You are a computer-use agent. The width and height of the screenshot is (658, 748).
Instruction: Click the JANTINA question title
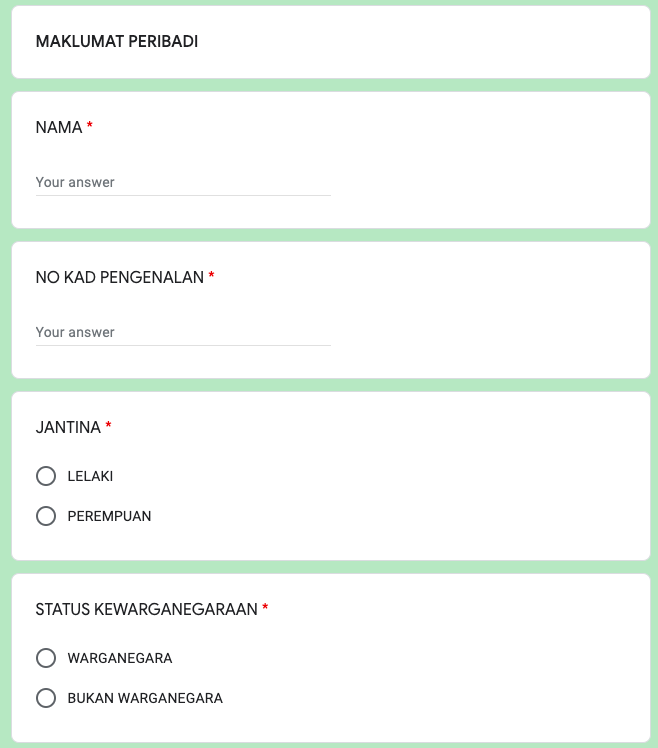(68, 427)
